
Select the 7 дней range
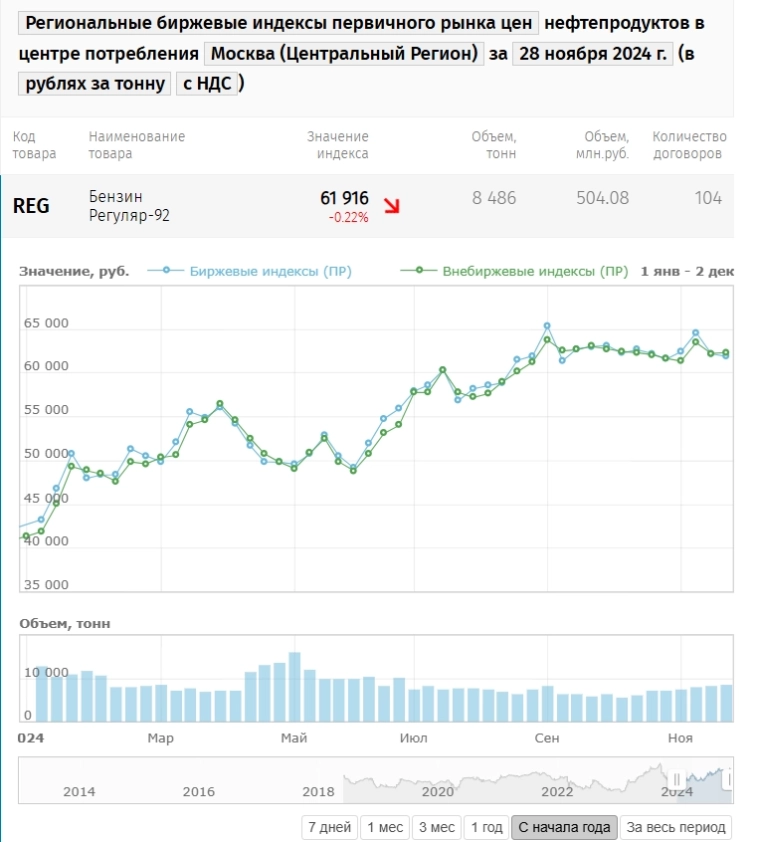point(329,828)
